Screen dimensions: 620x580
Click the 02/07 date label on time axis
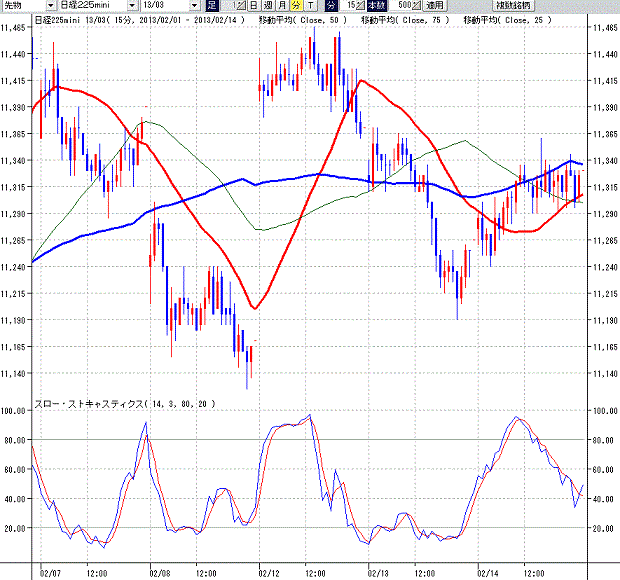pos(50,573)
